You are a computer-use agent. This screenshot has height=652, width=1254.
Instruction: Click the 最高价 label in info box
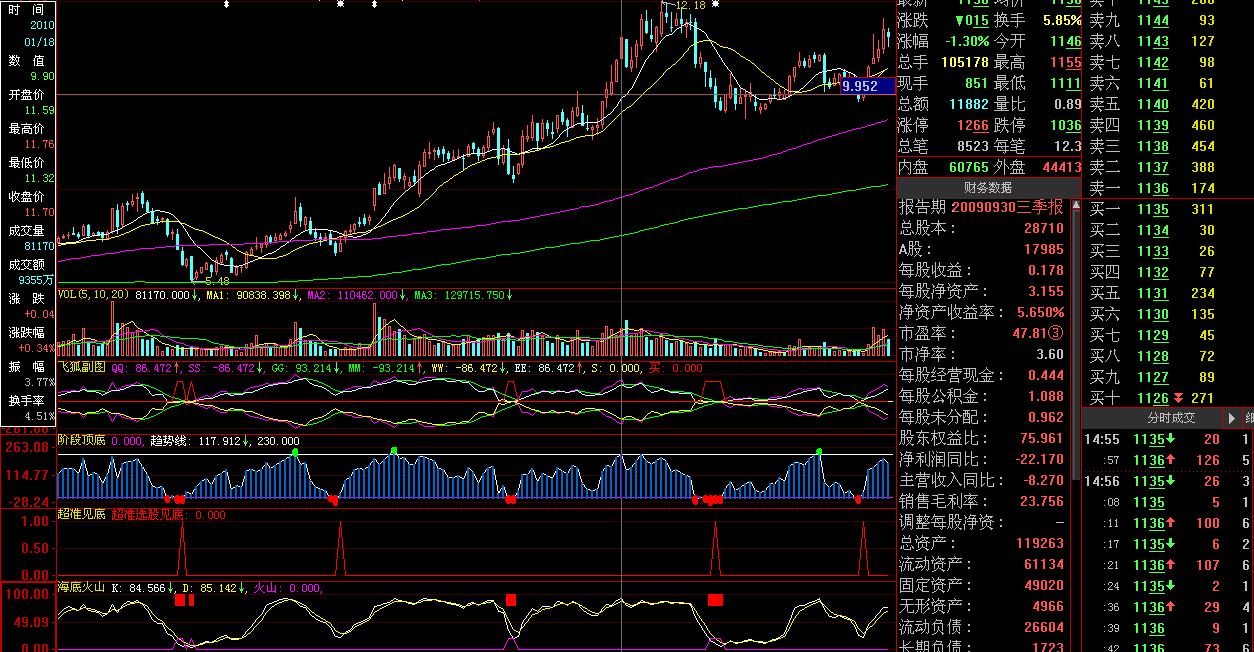coord(26,129)
